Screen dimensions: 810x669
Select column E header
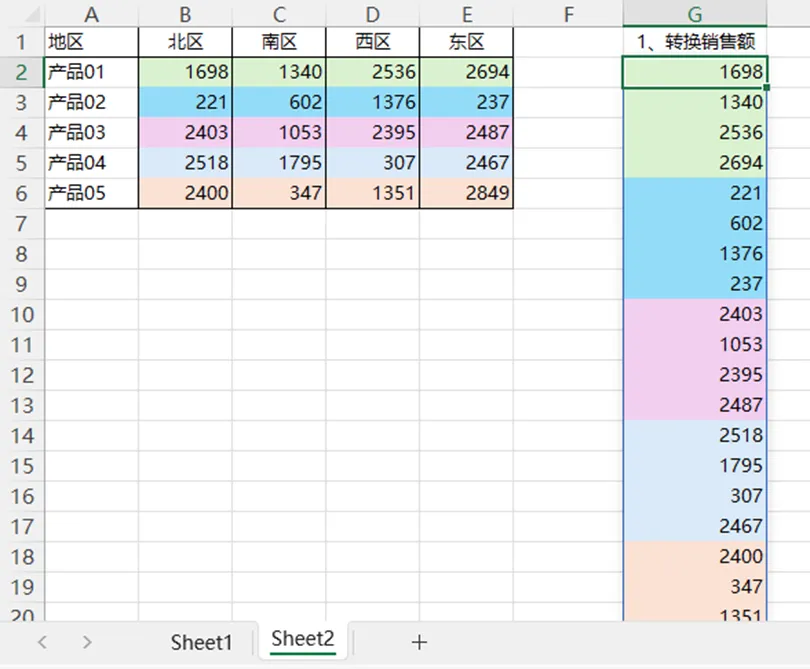pos(466,14)
